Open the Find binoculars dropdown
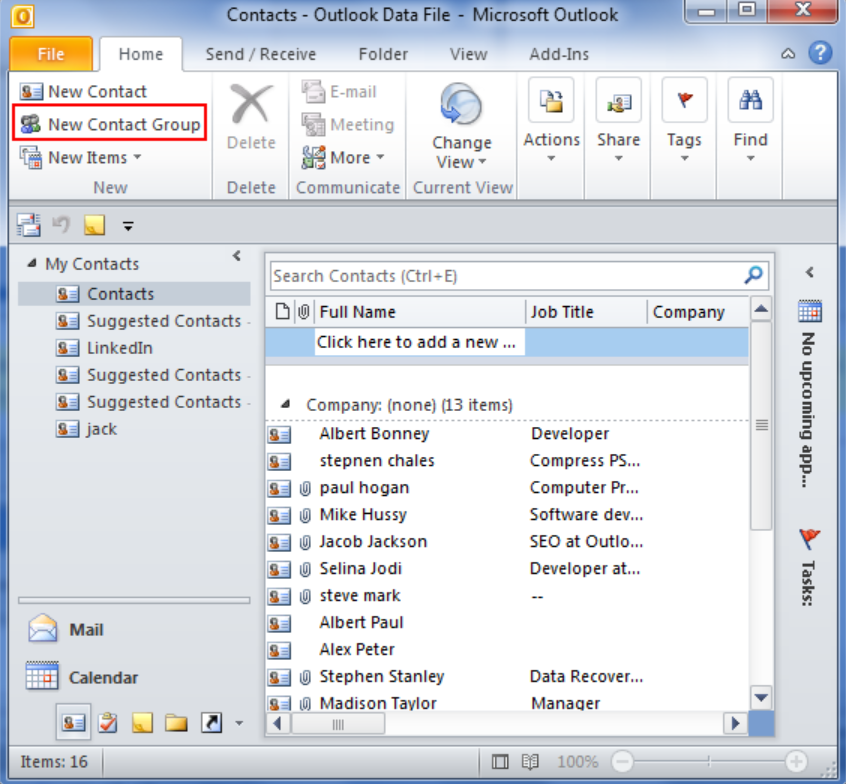 (751, 121)
